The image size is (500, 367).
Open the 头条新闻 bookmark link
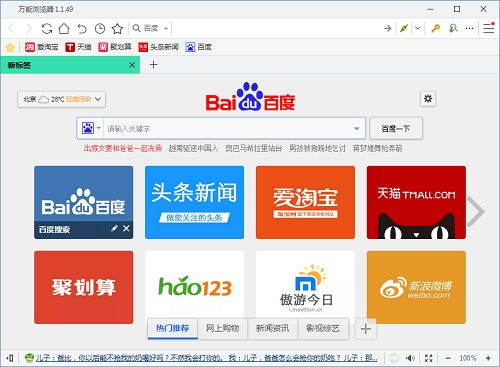(159, 47)
